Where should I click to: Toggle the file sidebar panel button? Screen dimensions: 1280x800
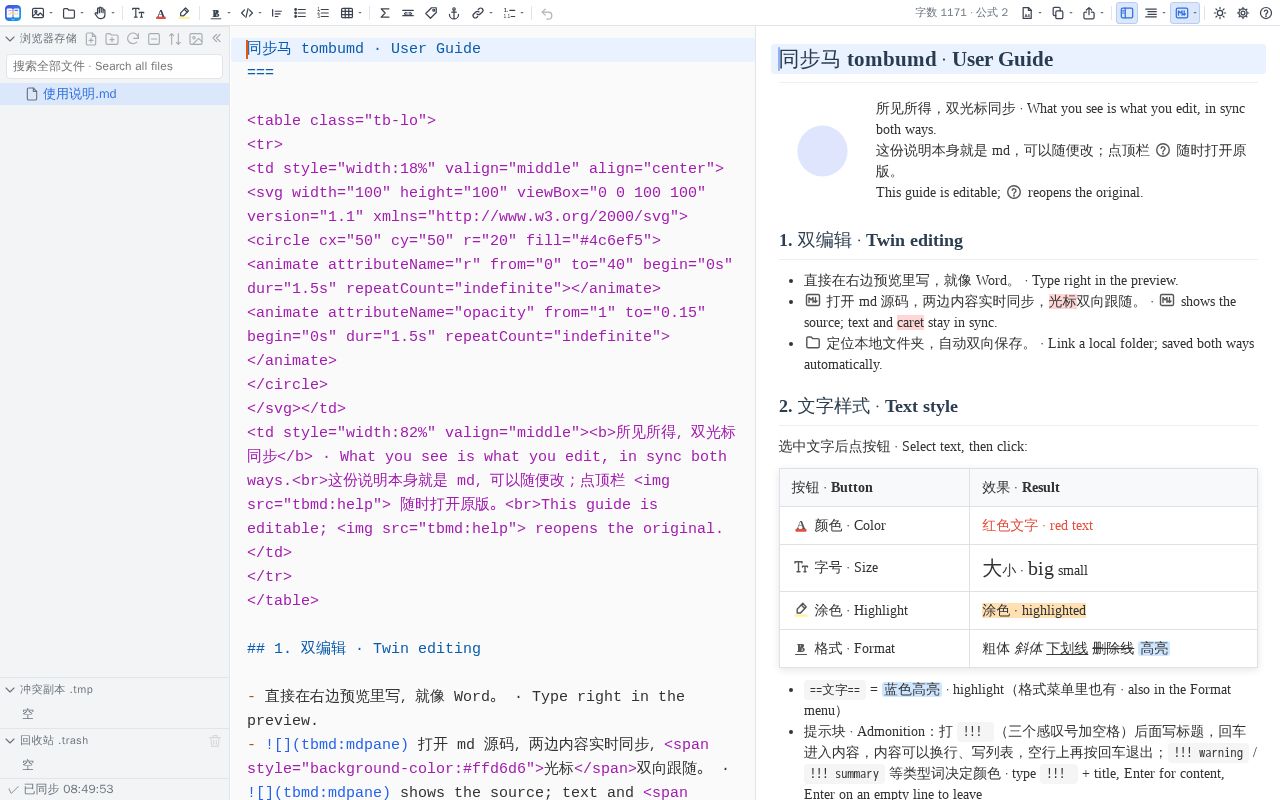[x=1127, y=13]
